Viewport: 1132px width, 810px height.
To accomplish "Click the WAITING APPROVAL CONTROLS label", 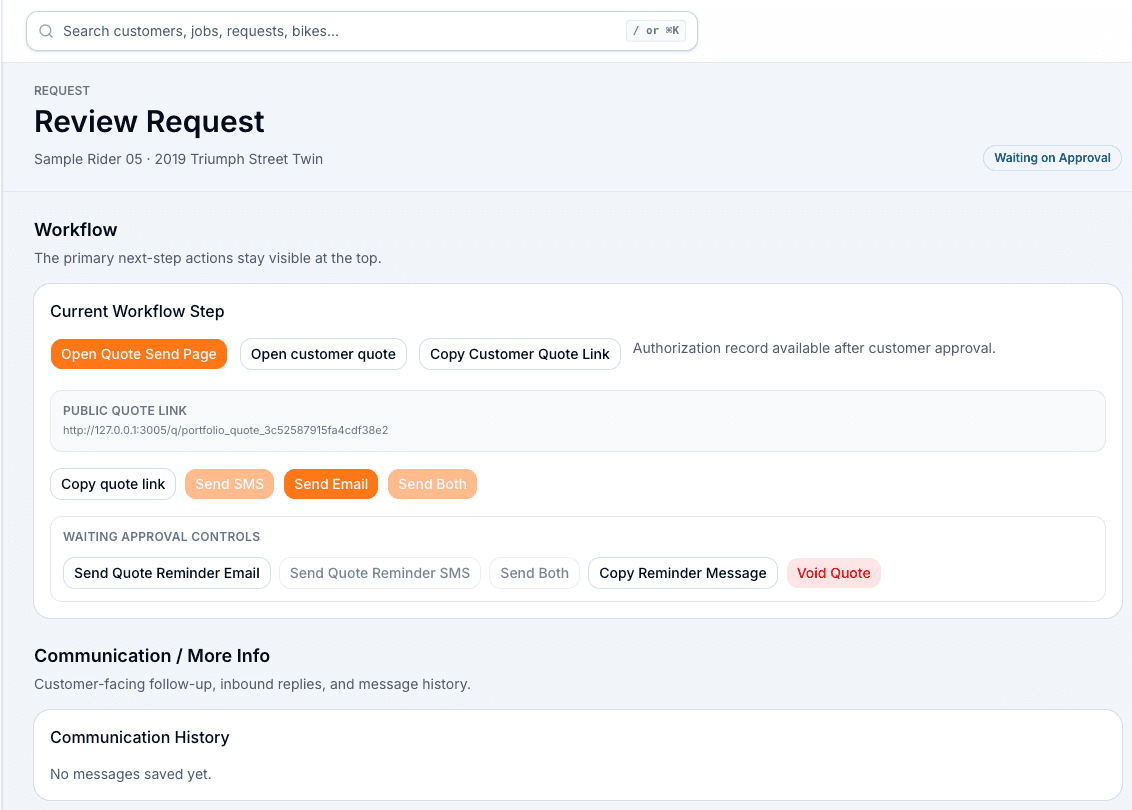I will [161, 537].
